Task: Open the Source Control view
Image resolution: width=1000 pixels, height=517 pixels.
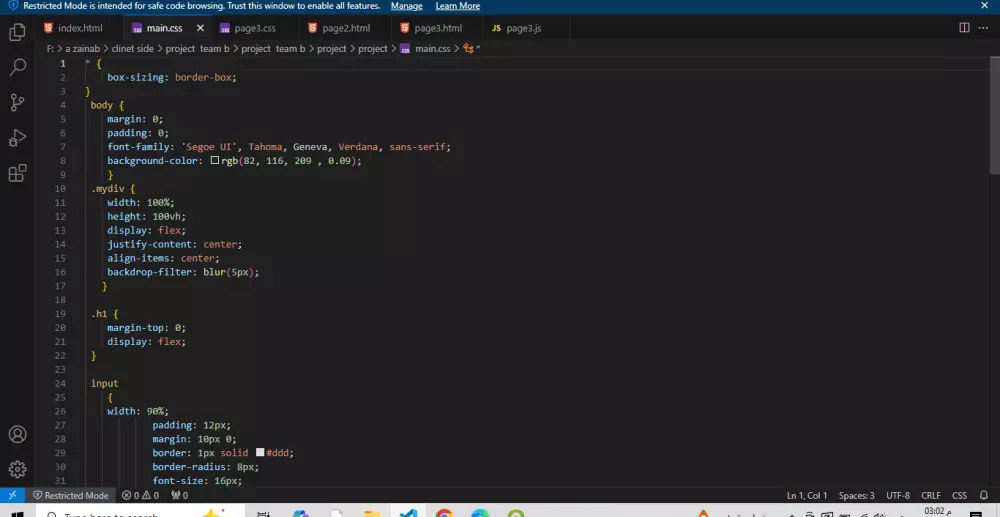Action: [17, 102]
